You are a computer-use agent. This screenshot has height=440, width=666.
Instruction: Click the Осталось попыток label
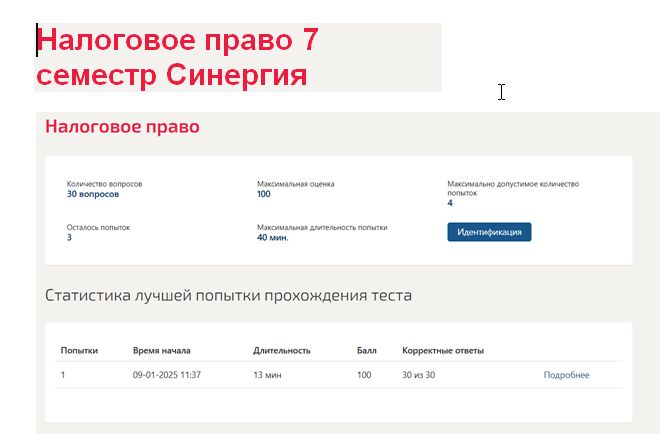click(98, 227)
